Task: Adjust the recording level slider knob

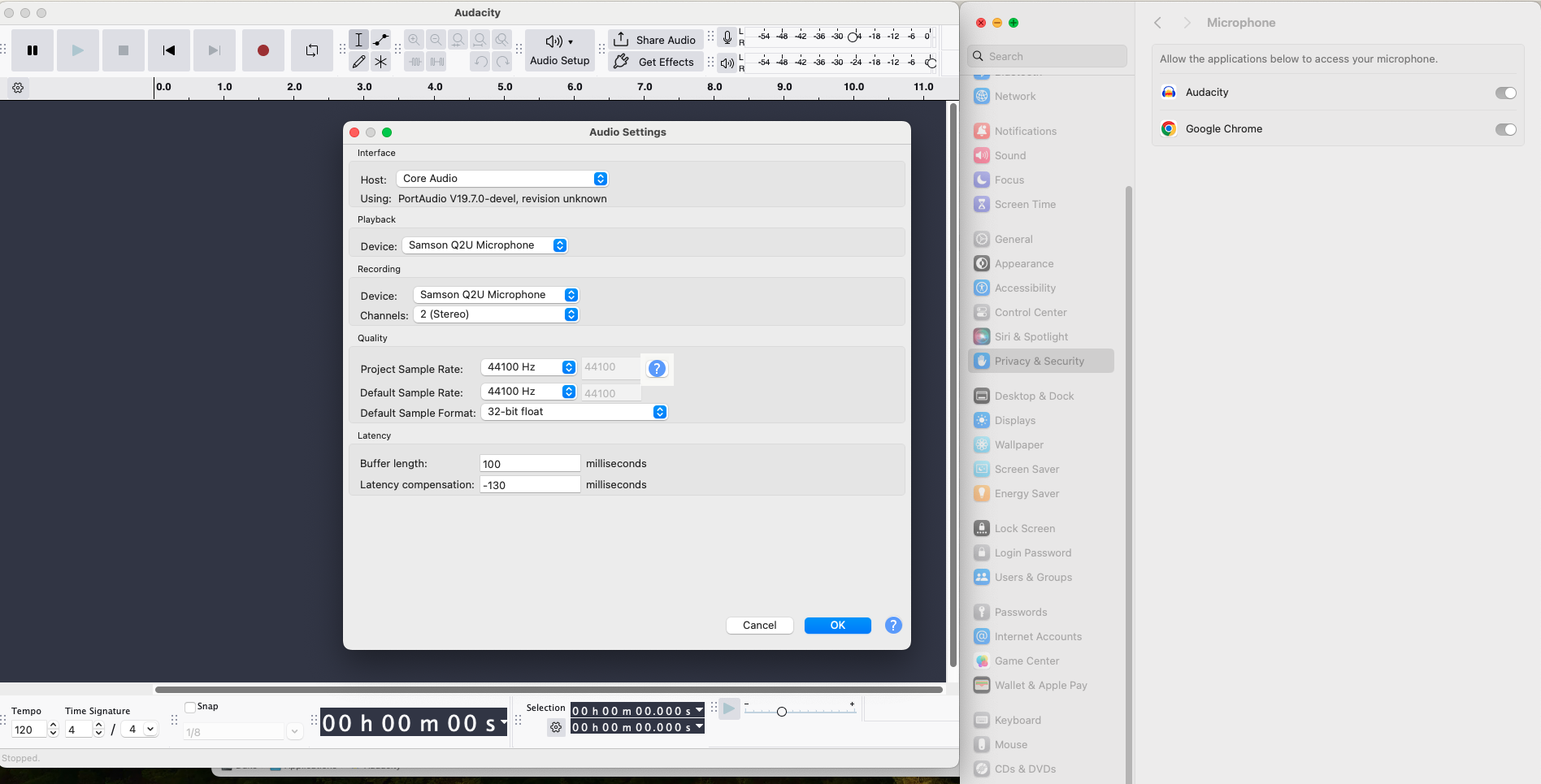Action: 853,37
